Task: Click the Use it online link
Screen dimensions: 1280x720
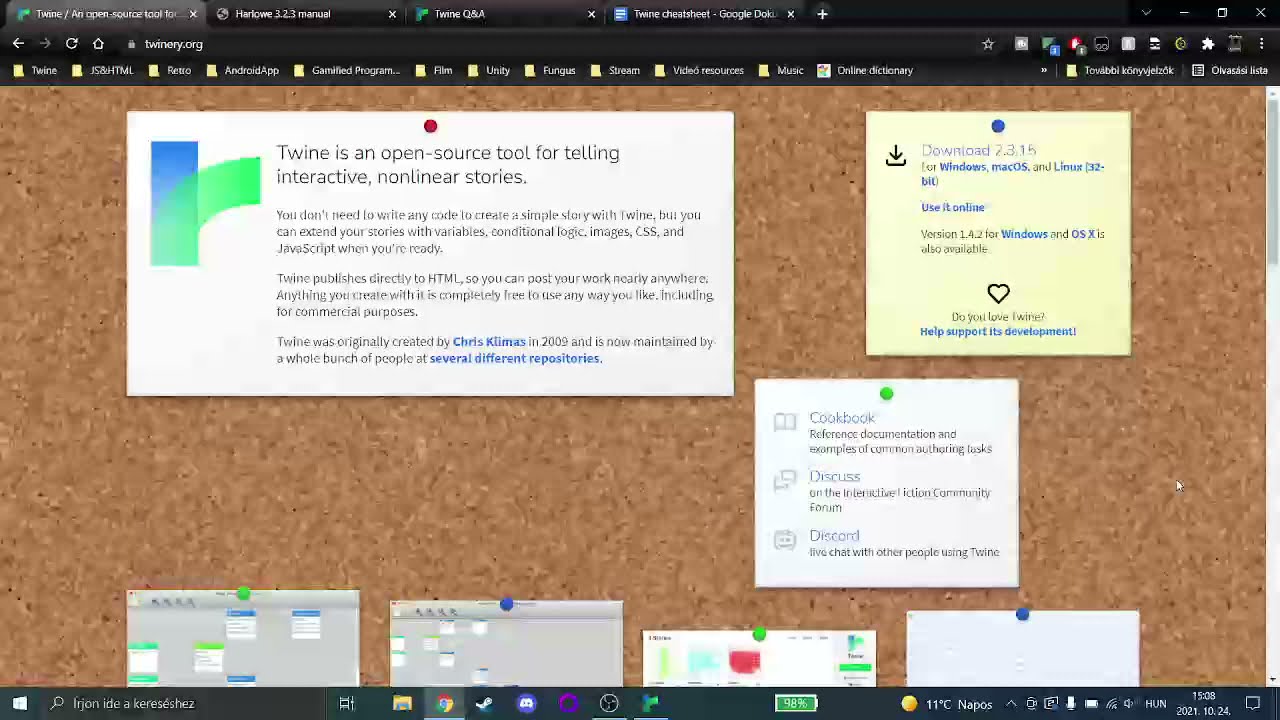Action: click(952, 207)
